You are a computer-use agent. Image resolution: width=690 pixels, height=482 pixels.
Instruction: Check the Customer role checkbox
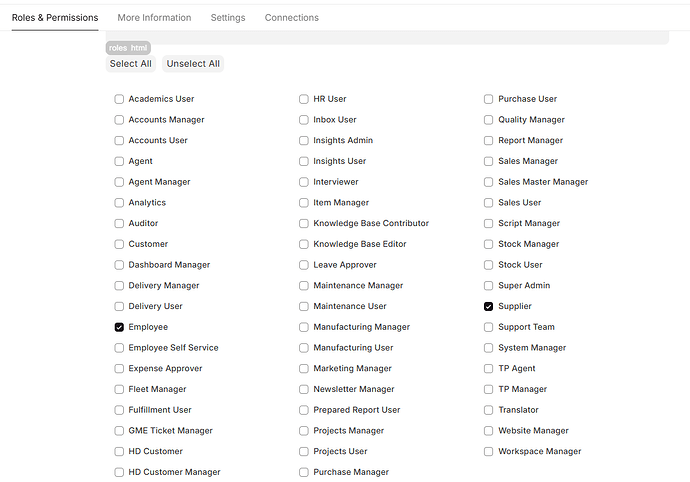[x=119, y=244]
